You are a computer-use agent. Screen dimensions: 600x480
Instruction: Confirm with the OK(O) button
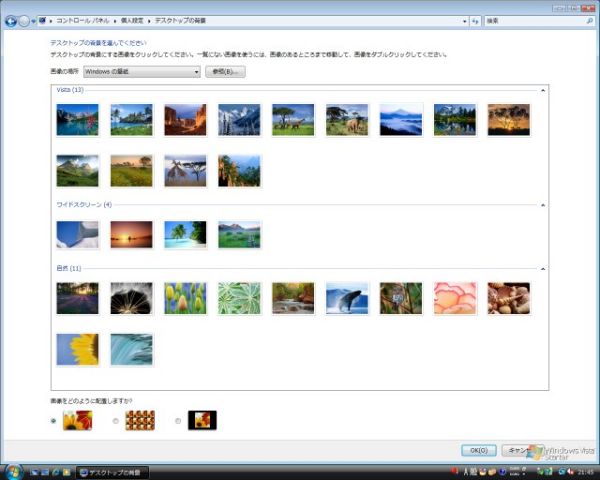478,450
